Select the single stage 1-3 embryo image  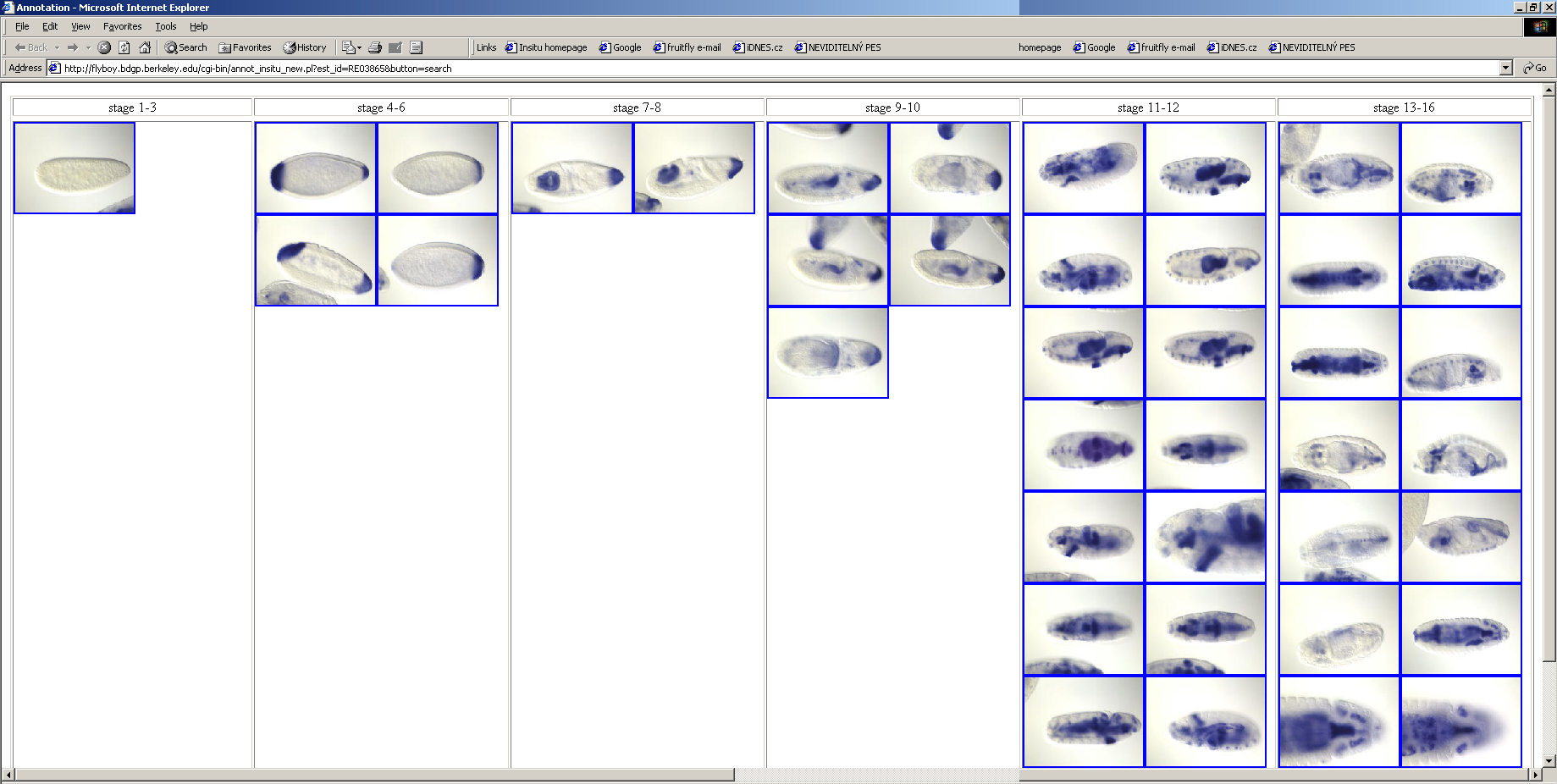point(75,168)
